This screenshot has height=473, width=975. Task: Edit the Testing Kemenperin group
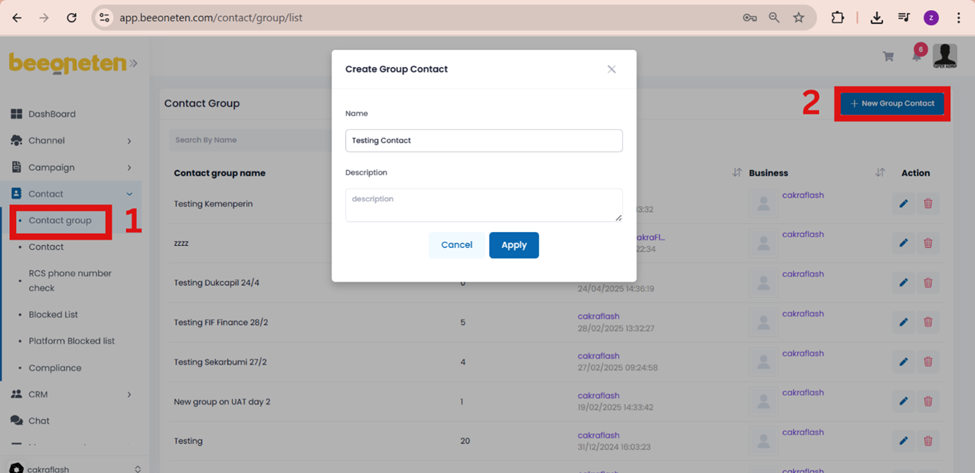(x=903, y=204)
